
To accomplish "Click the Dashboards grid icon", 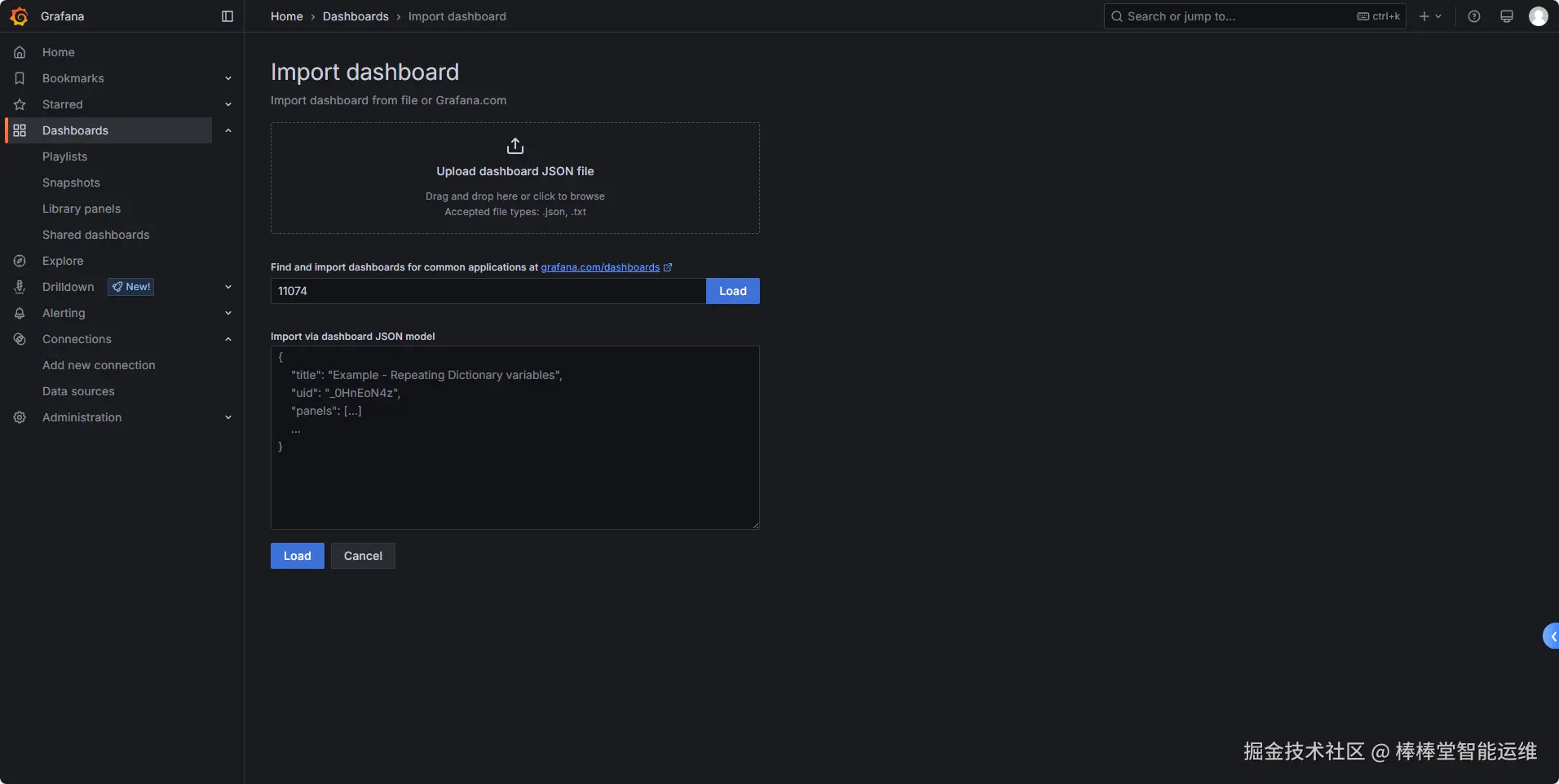I will tap(20, 130).
